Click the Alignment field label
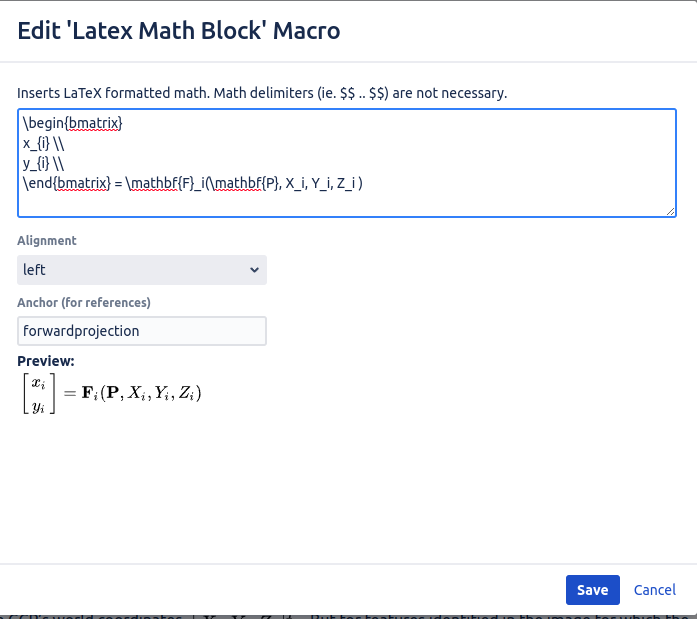The width and height of the screenshot is (697, 619). [47, 240]
